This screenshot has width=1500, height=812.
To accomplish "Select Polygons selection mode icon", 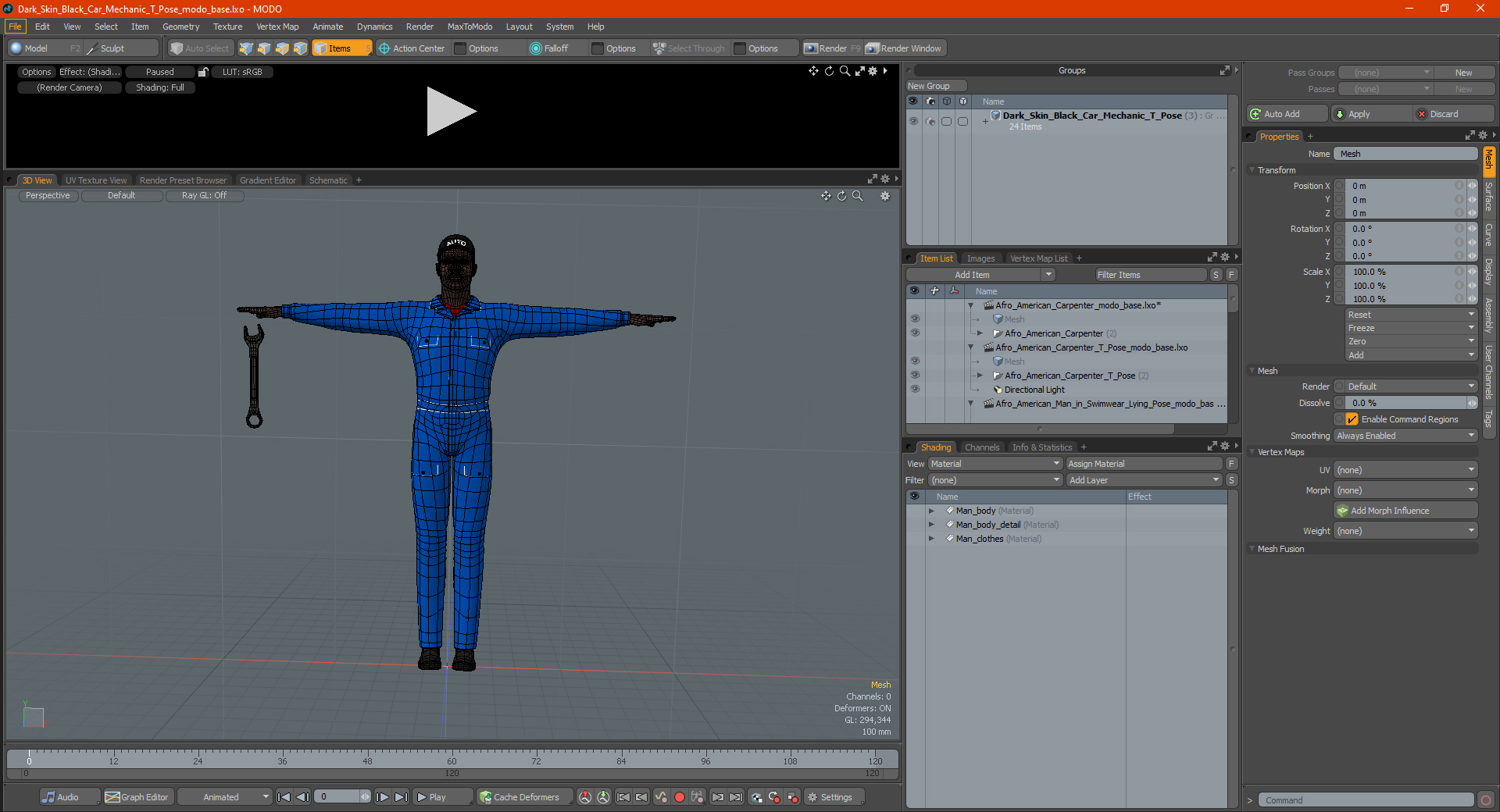I will pyautogui.click(x=282, y=48).
